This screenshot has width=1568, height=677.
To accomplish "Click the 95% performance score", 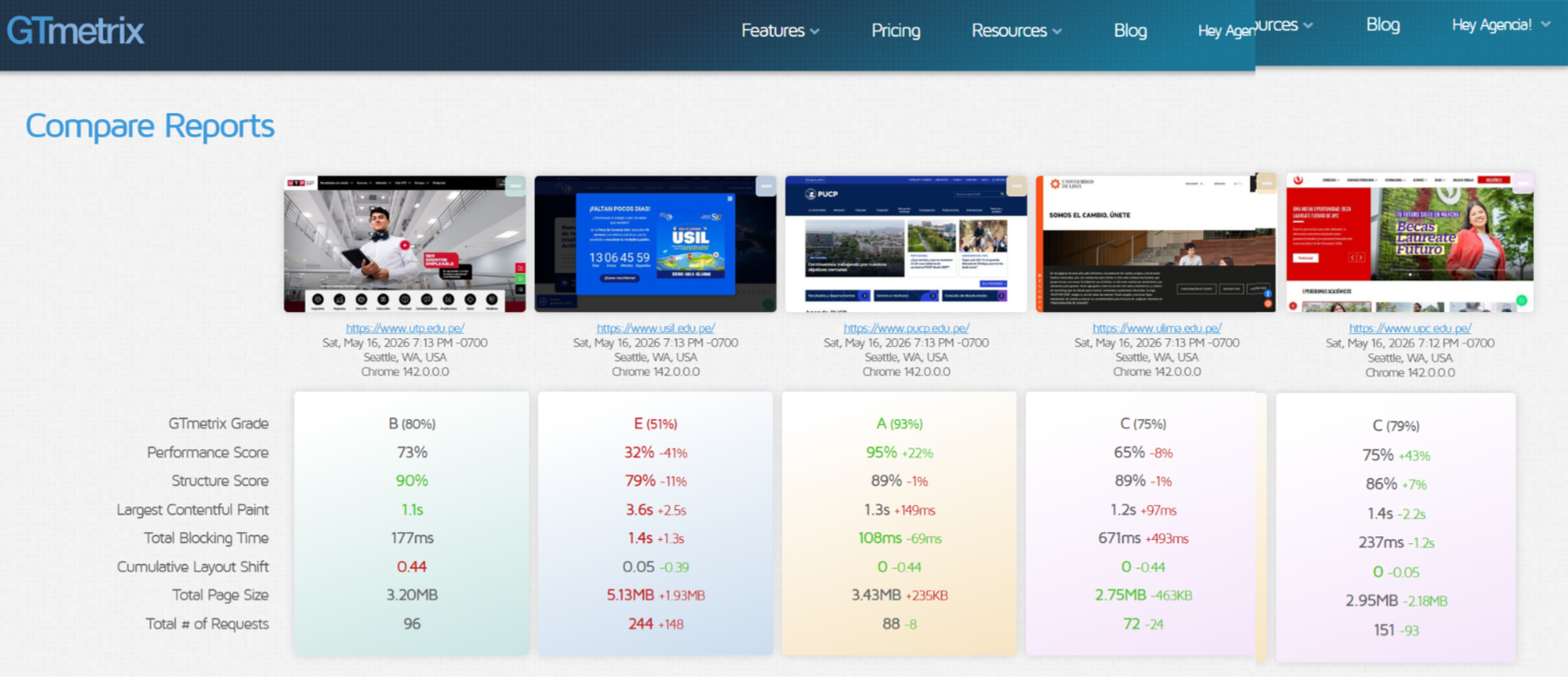I will click(881, 452).
